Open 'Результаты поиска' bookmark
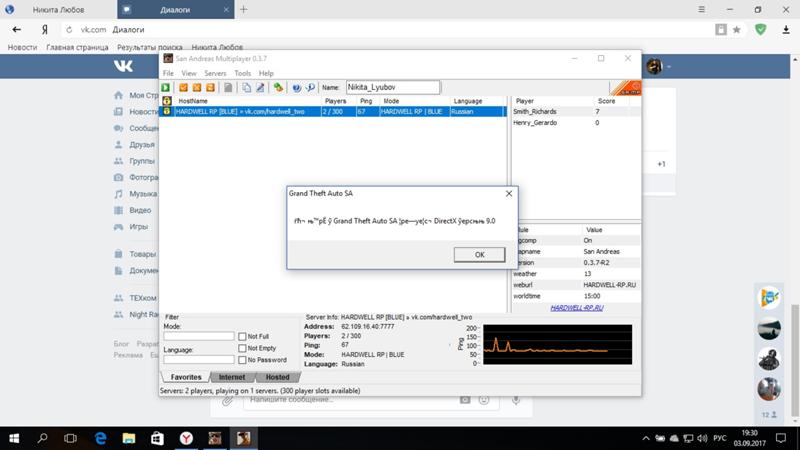 coord(149,47)
